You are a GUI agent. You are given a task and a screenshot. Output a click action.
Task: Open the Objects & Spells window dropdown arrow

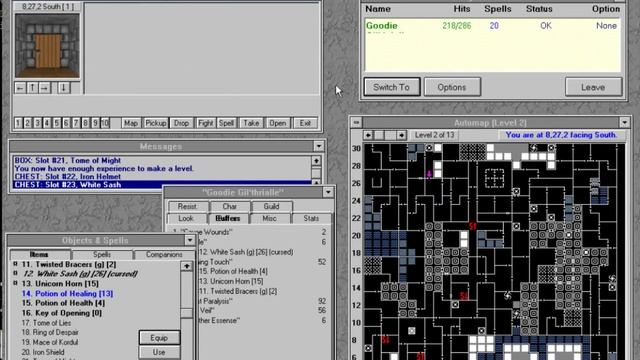coord(190,240)
